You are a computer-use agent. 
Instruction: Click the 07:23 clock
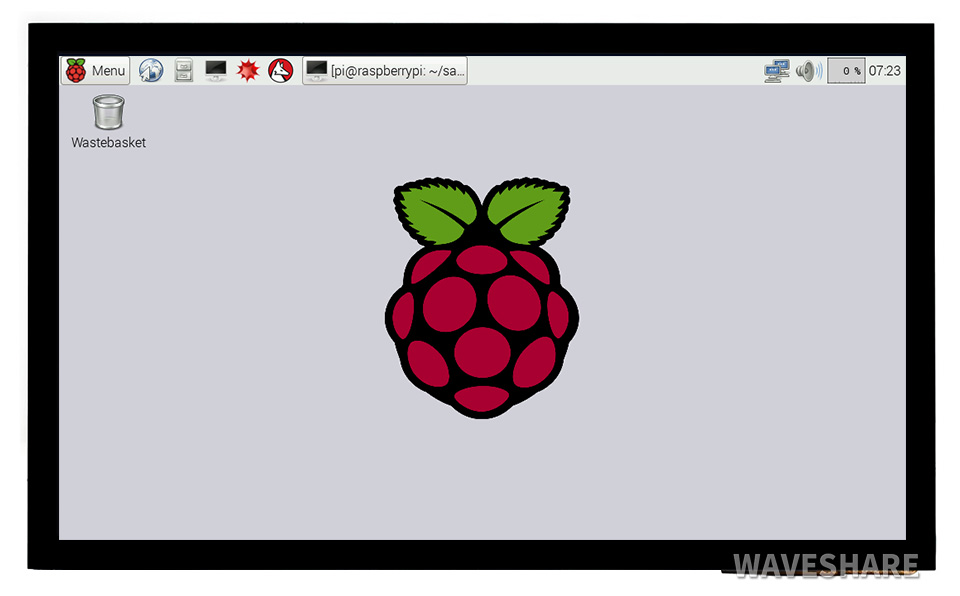(x=884, y=71)
